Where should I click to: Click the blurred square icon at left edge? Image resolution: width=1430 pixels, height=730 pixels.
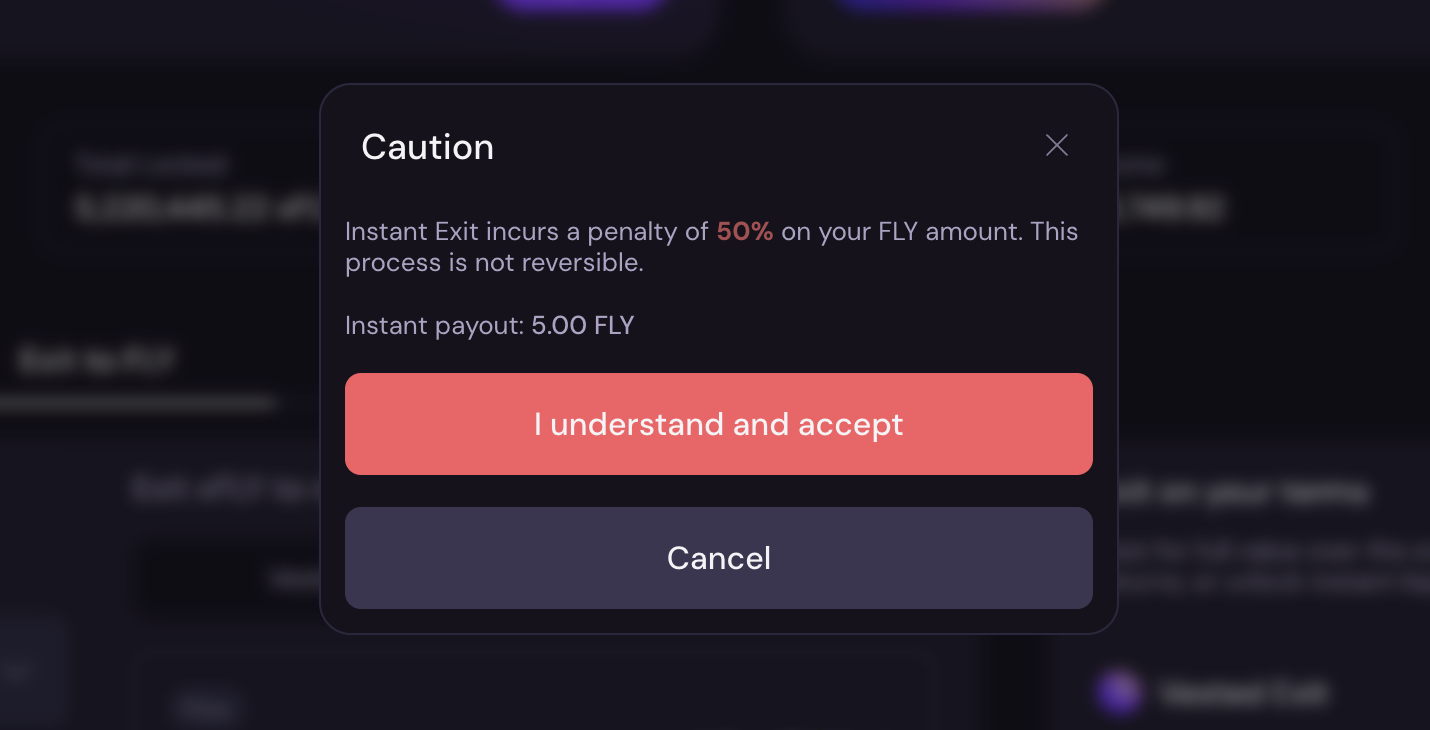click(20, 672)
